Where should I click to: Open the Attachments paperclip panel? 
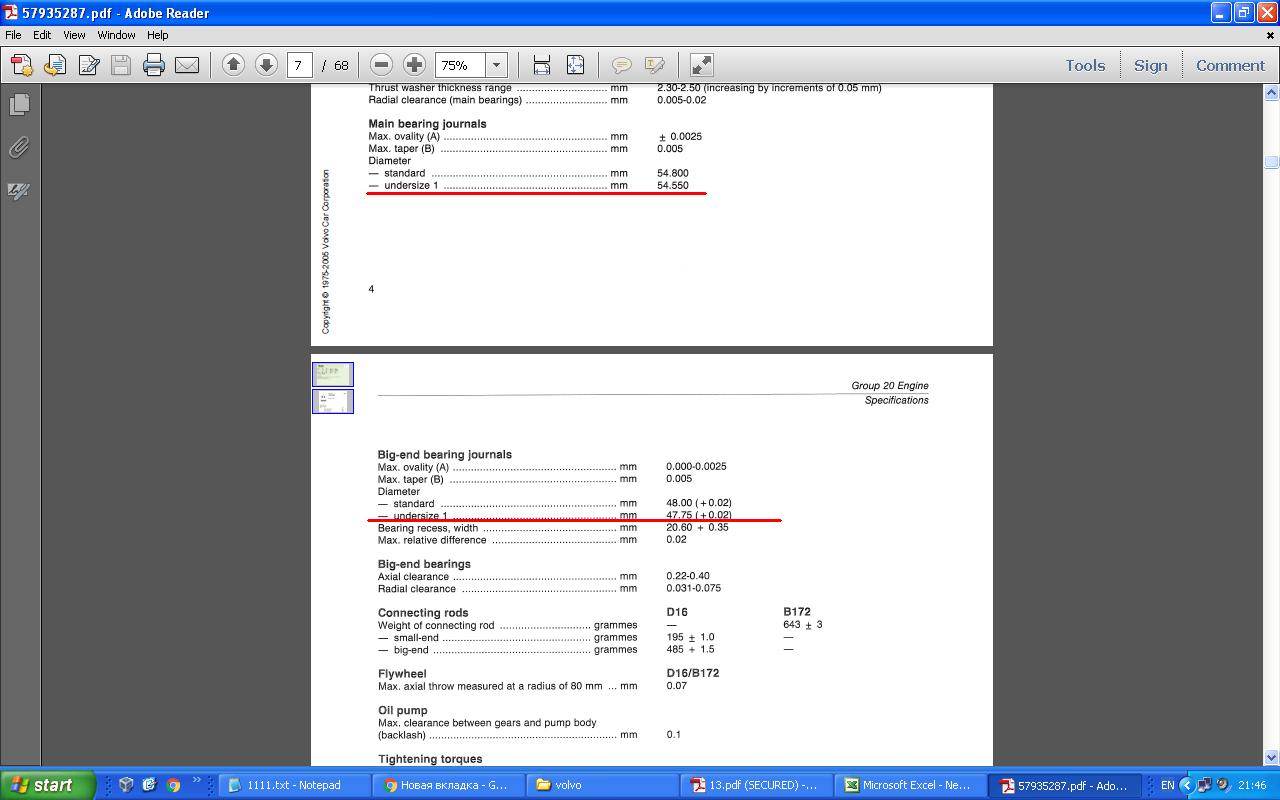pyautogui.click(x=19, y=148)
